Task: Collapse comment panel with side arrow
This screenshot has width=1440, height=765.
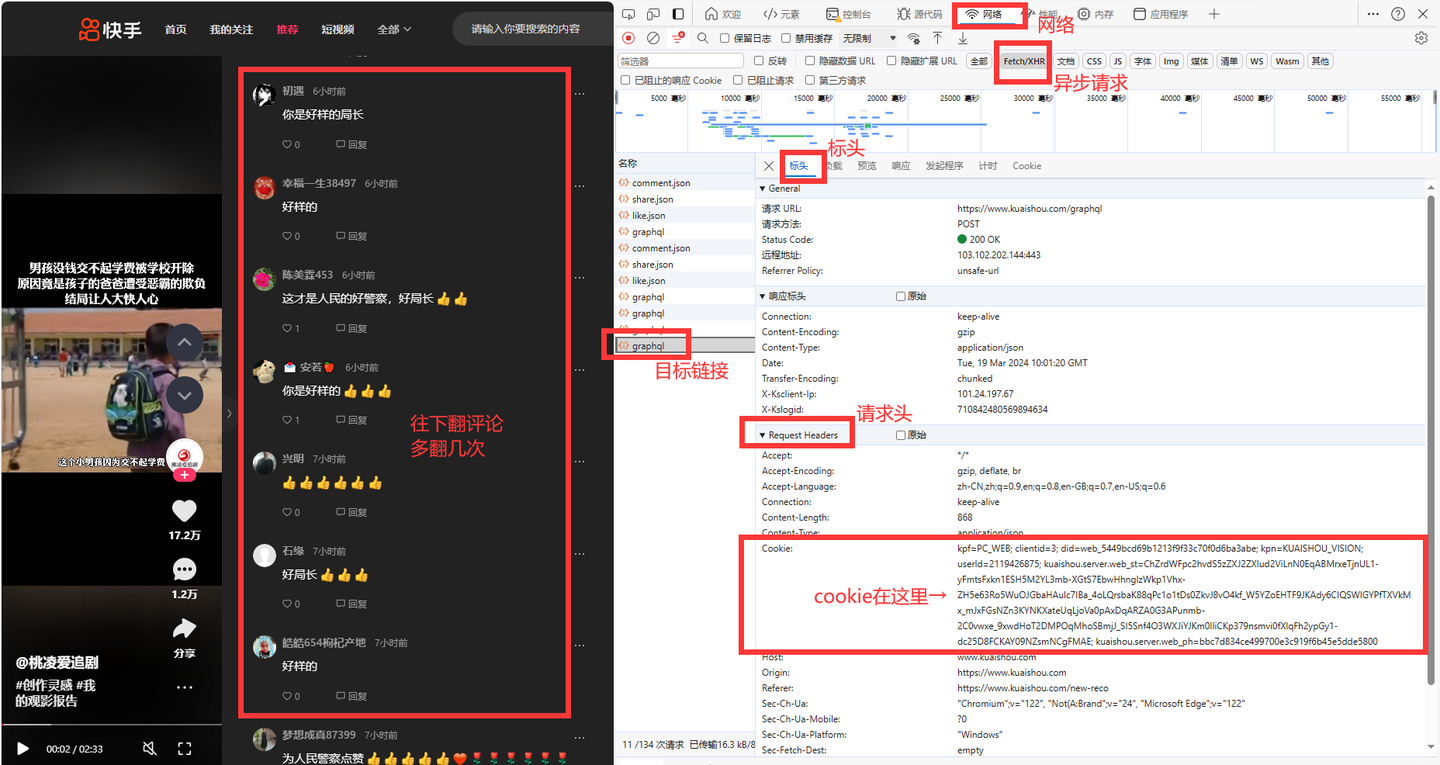Action: click(229, 412)
